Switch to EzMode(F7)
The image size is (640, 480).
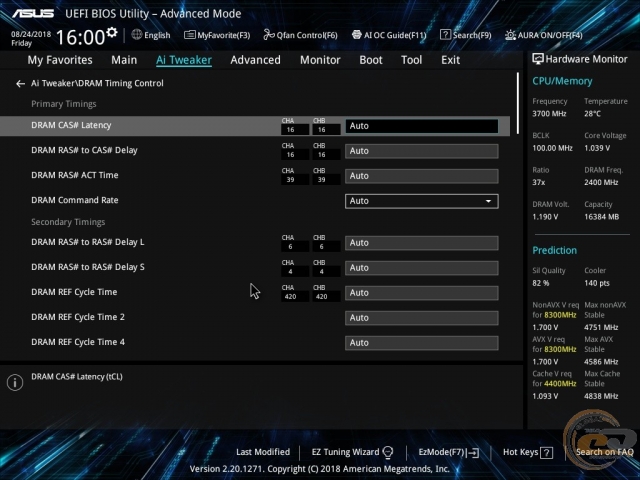coord(449,452)
